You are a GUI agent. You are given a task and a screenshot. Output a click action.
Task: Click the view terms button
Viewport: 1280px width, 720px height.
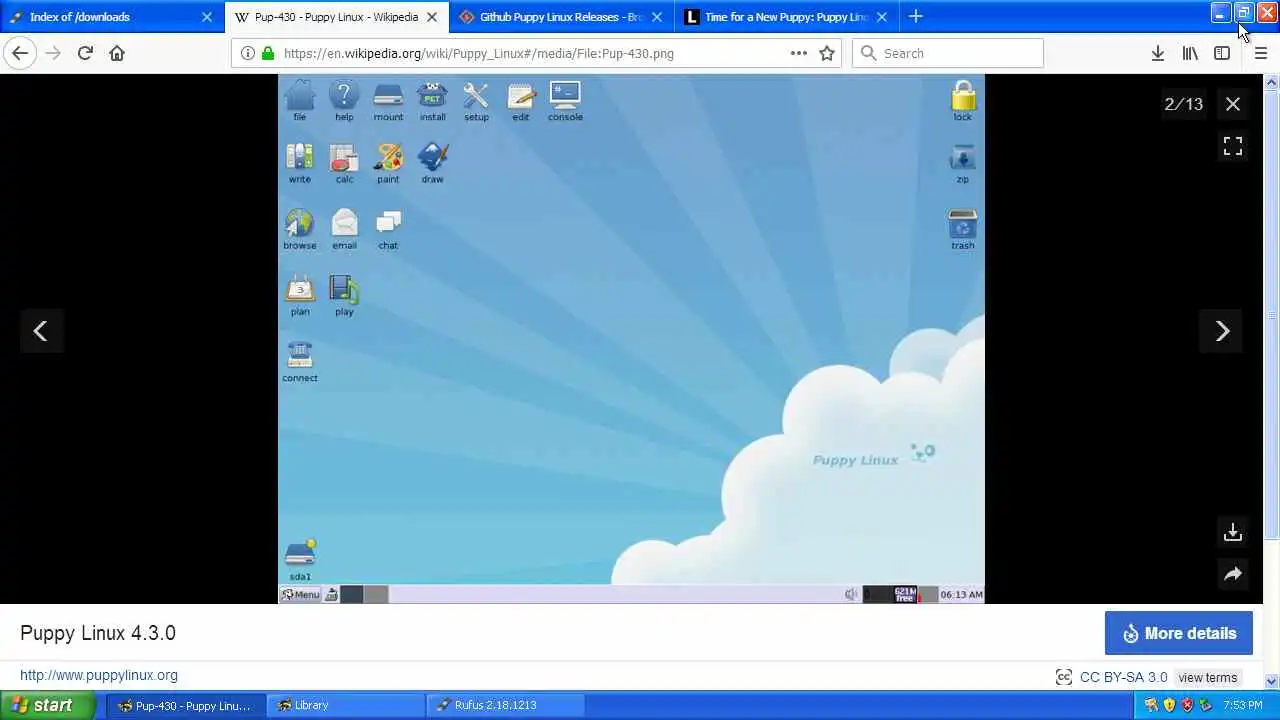tap(1208, 677)
